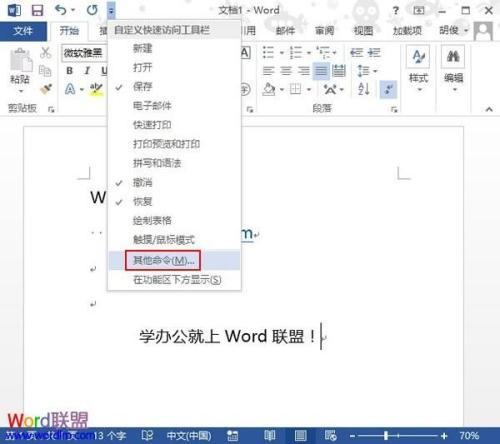Viewport: 500px width, 444px height.
Task: Open the 文件 tab
Action: (23, 31)
